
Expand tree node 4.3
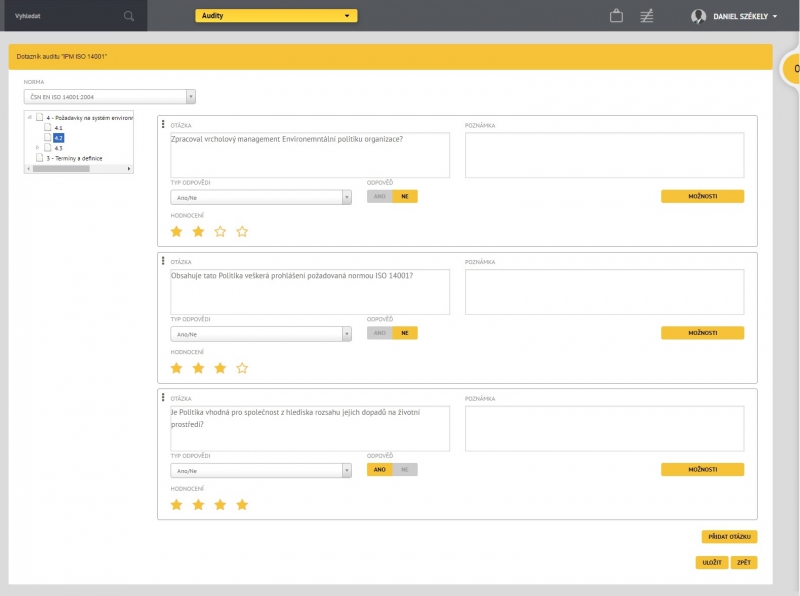click(x=37, y=148)
